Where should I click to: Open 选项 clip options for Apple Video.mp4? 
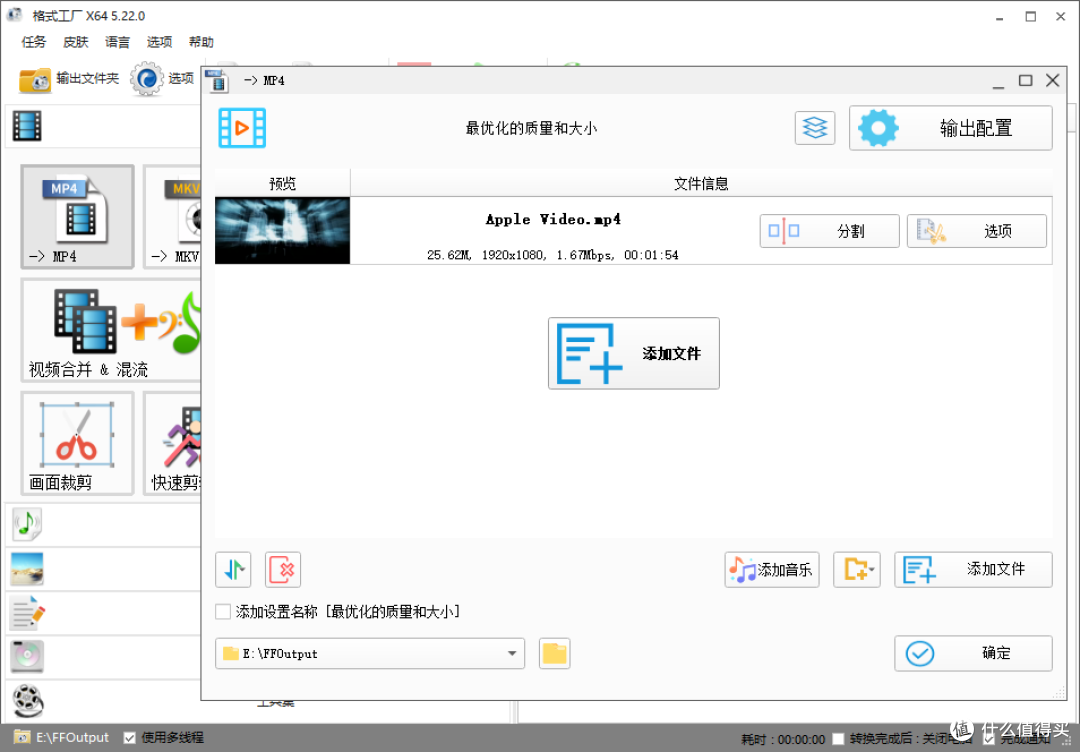point(977,231)
